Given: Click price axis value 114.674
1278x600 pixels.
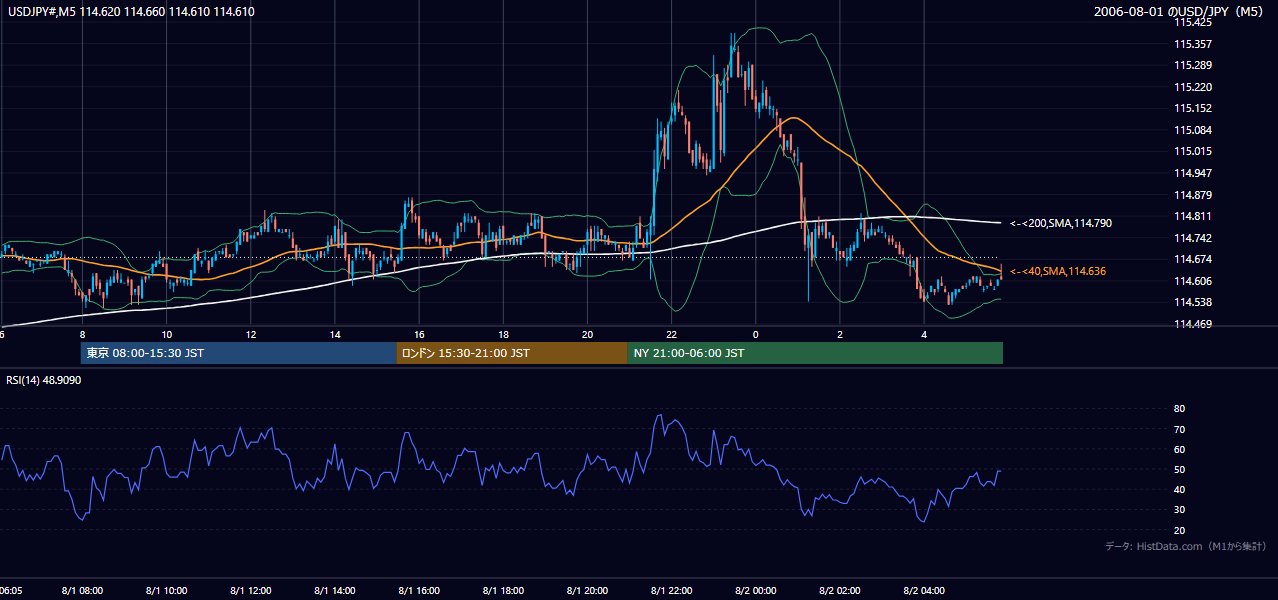Looking at the screenshot, I should click(x=1195, y=259).
